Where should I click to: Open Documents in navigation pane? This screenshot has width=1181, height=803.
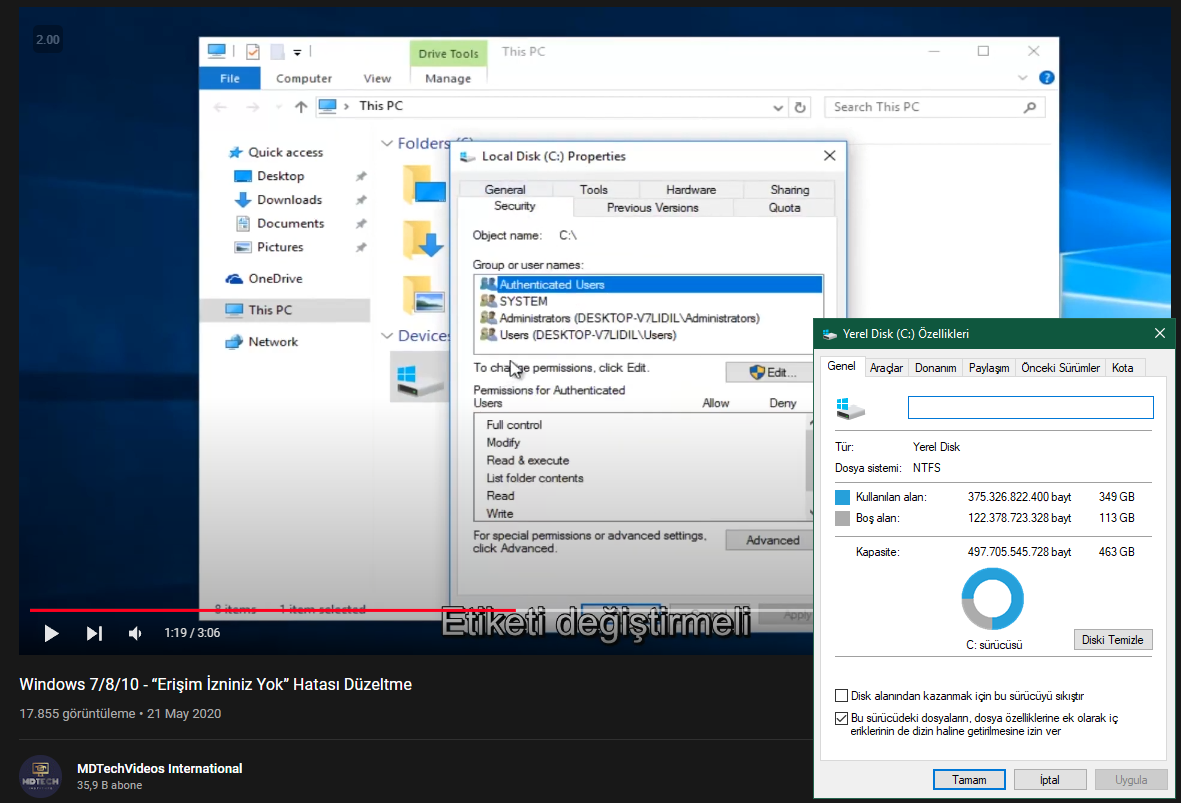click(290, 223)
